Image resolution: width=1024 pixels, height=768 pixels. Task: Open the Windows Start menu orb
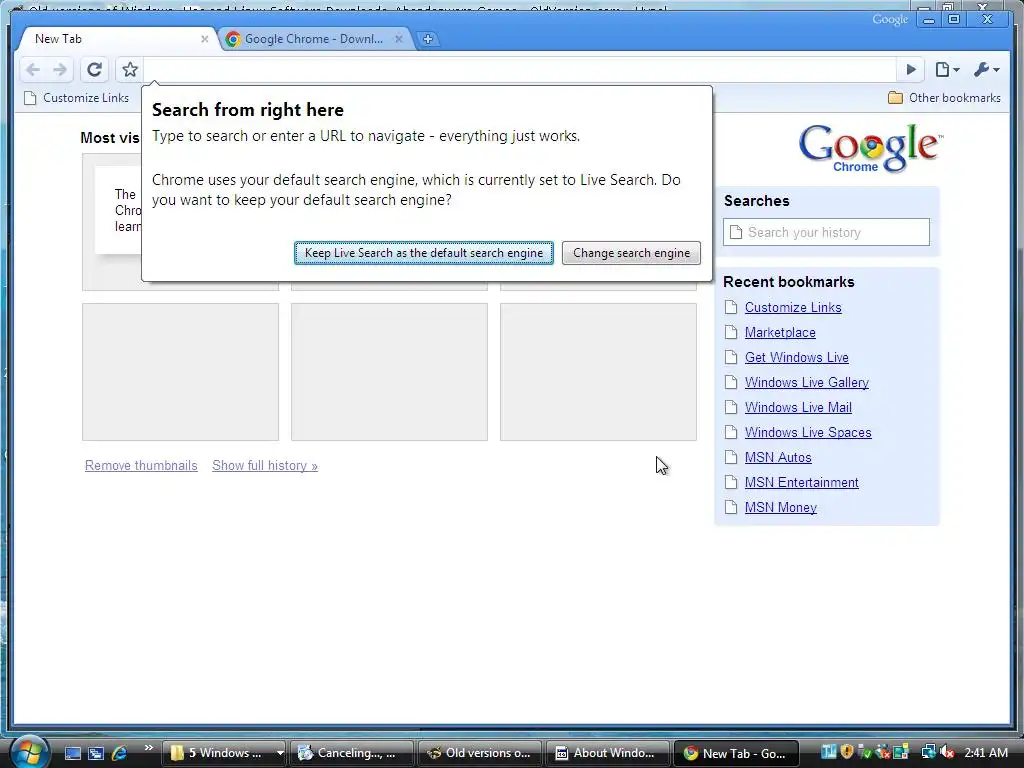click(28, 752)
